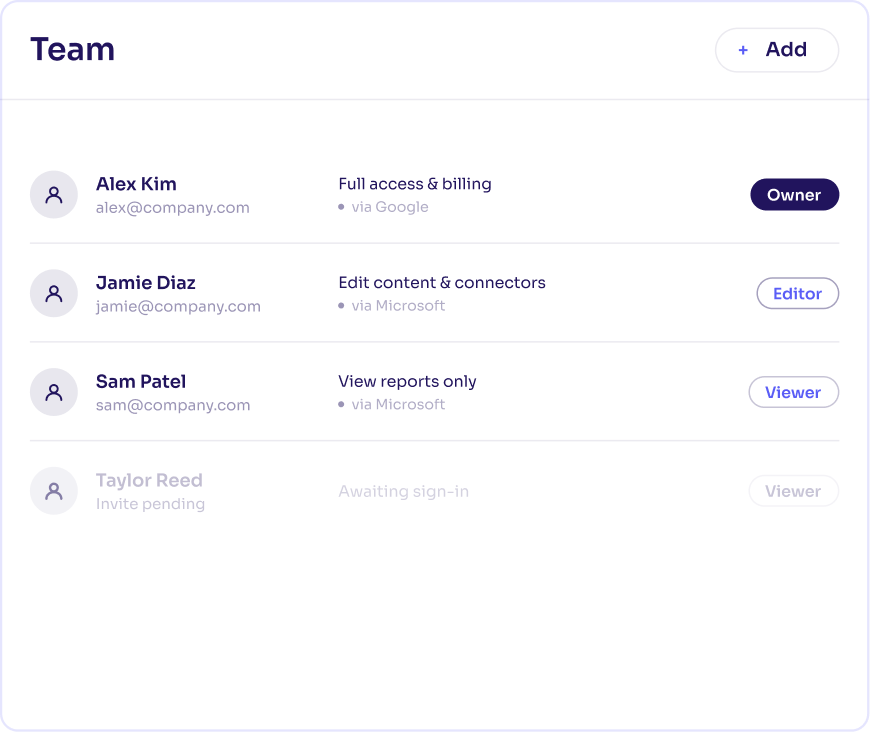This screenshot has width=870, height=732.
Task: Select the Taylor Reed name
Action: click(149, 480)
